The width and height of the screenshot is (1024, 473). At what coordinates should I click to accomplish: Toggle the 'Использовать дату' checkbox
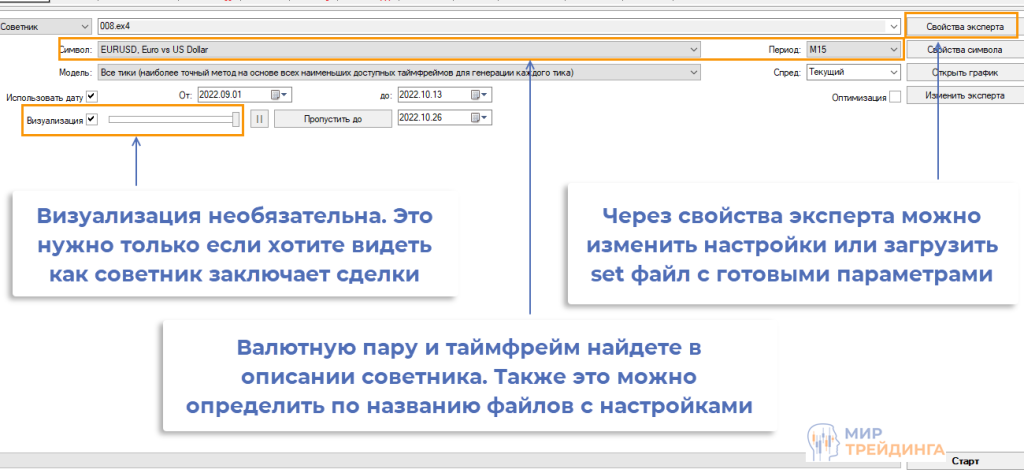[92, 97]
